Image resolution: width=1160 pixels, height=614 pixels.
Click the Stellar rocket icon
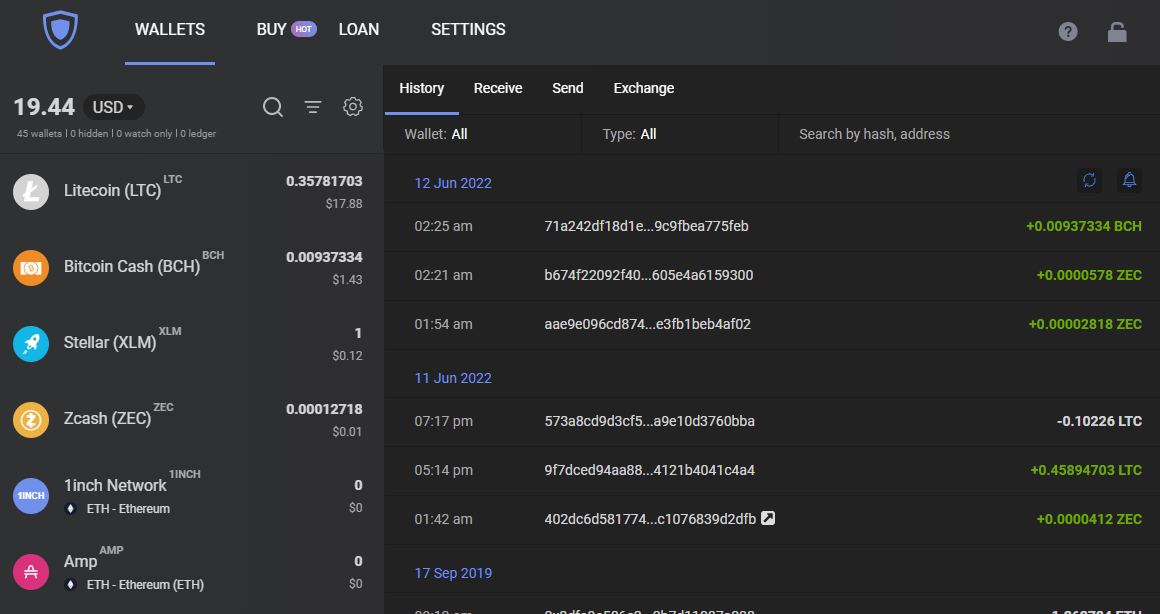pos(31,343)
